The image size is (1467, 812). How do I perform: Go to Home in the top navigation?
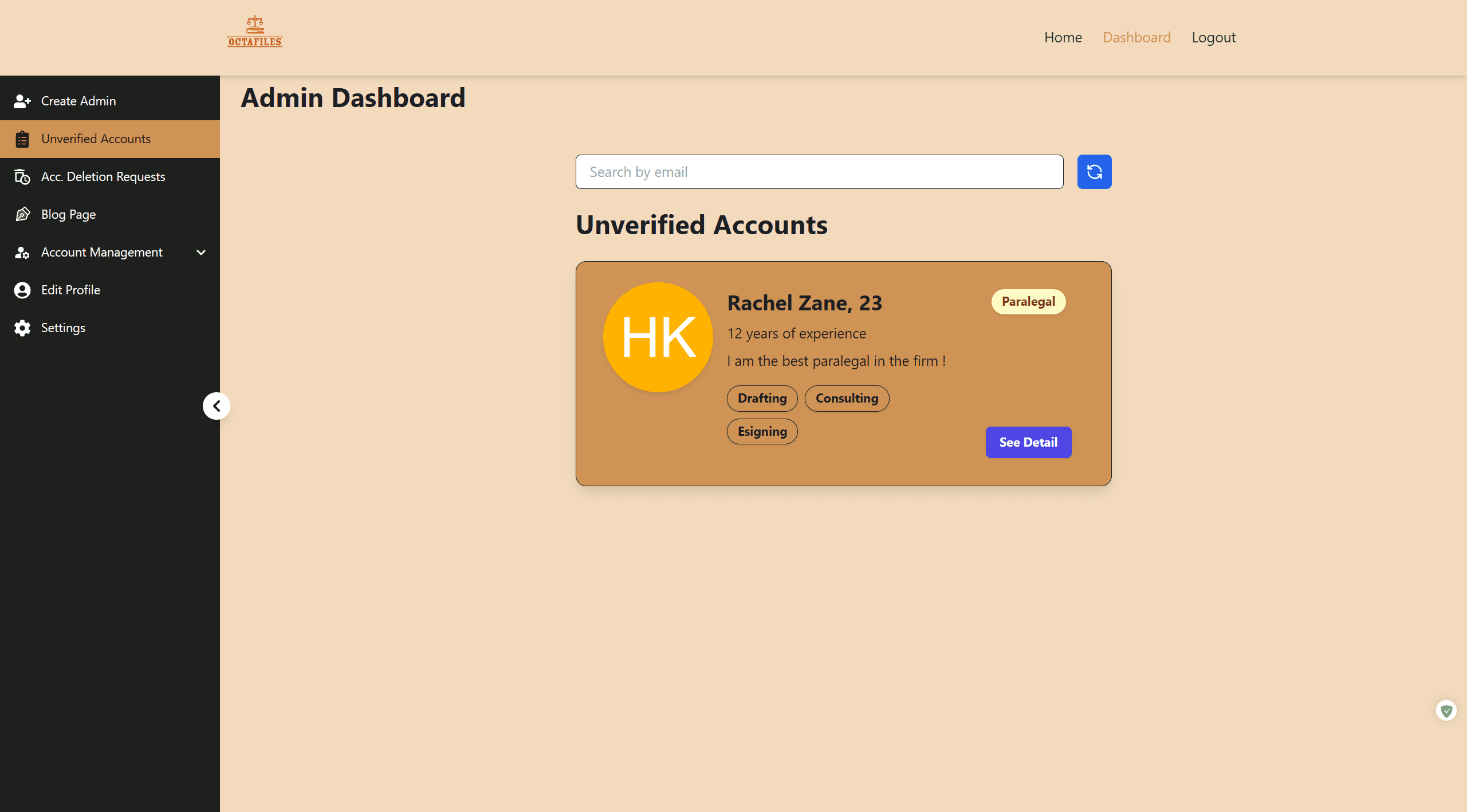[1063, 37]
